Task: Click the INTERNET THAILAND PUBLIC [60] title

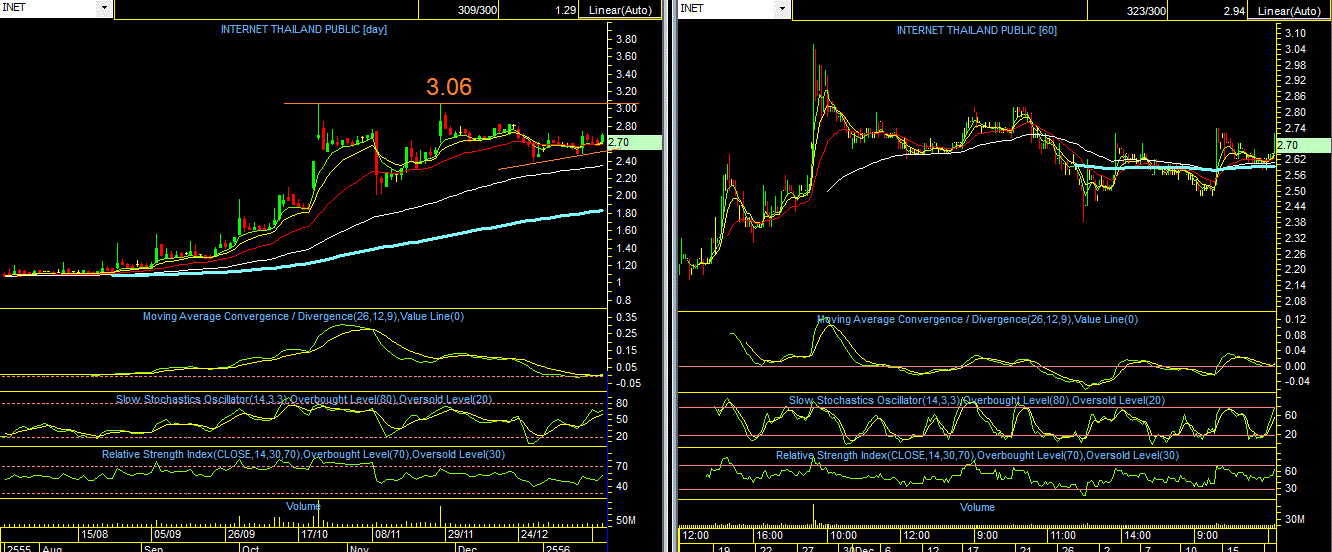Action: point(977,30)
